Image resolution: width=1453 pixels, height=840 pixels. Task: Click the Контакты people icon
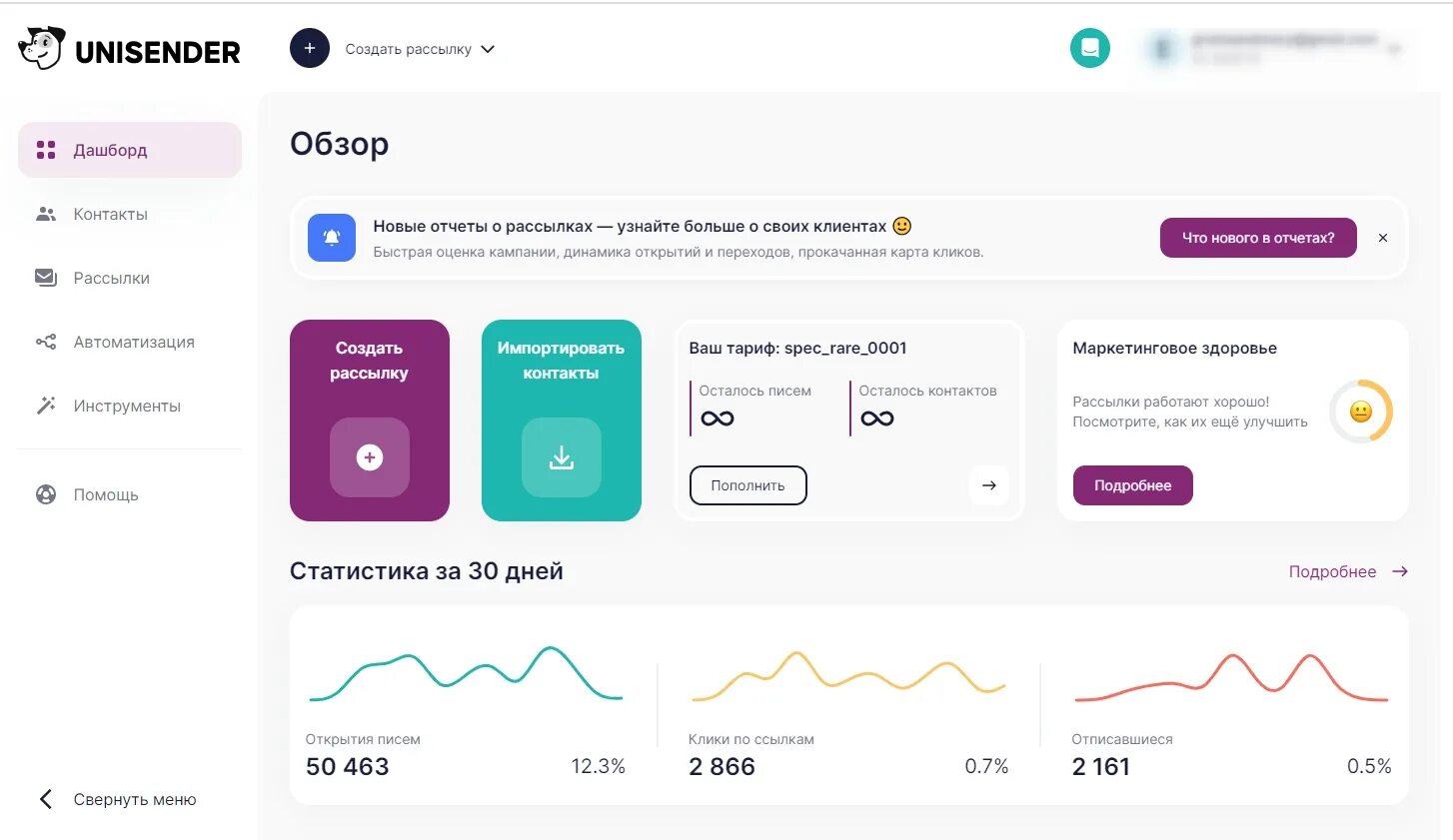46,214
